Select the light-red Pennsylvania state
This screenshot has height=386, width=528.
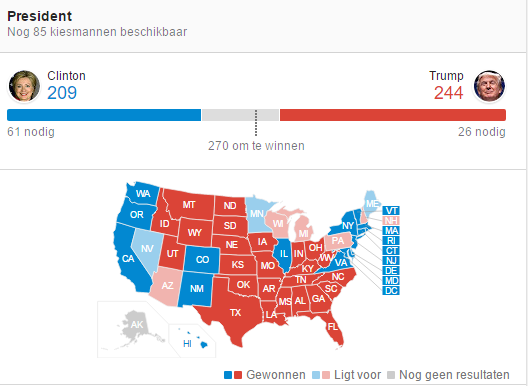(338, 241)
